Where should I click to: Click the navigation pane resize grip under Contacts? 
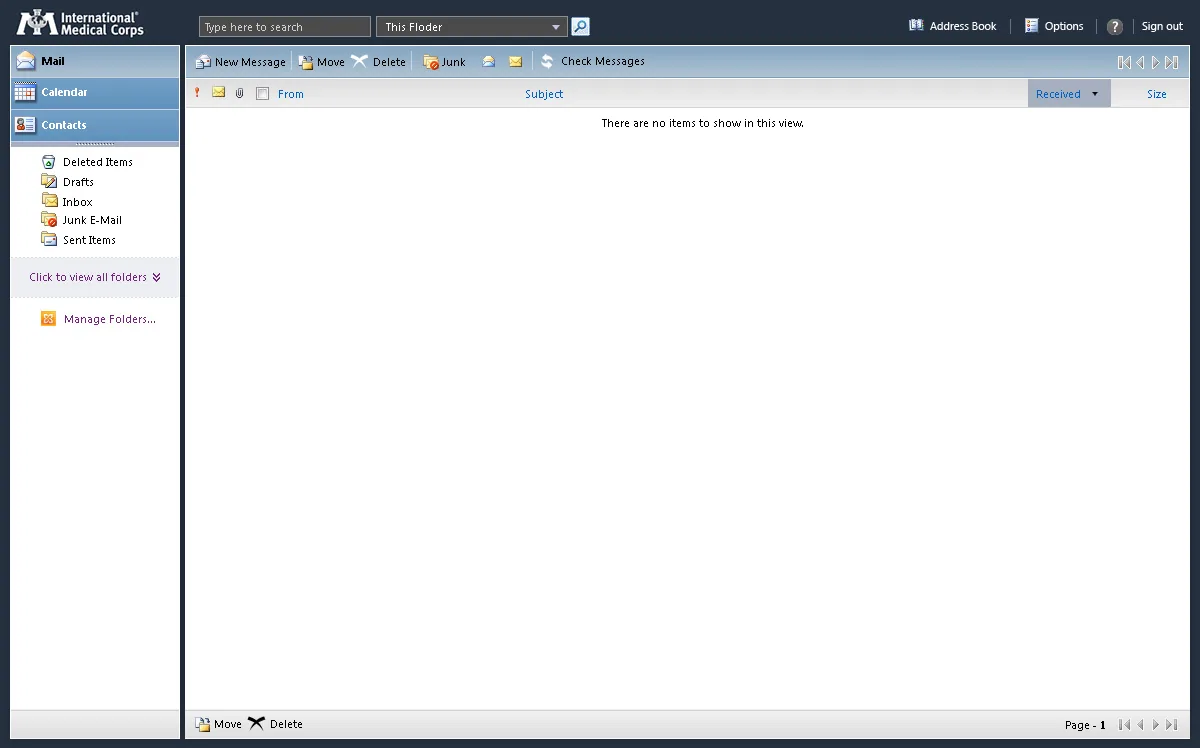tap(95, 144)
